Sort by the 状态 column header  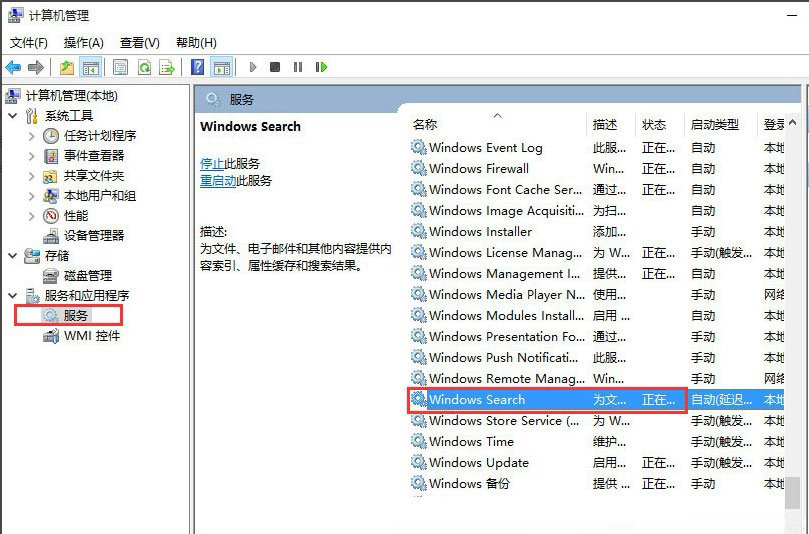coord(654,124)
